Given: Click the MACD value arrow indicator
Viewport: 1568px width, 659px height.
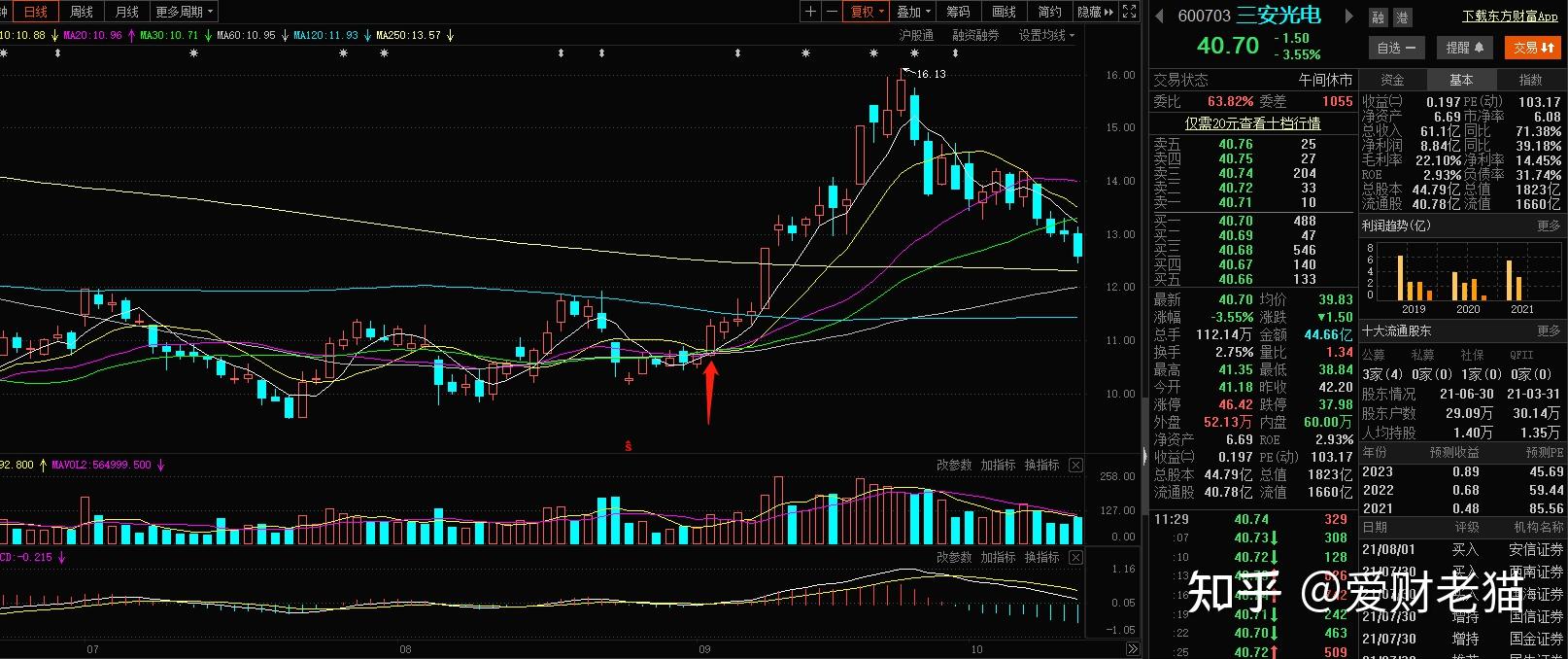Looking at the screenshot, I should (61, 558).
